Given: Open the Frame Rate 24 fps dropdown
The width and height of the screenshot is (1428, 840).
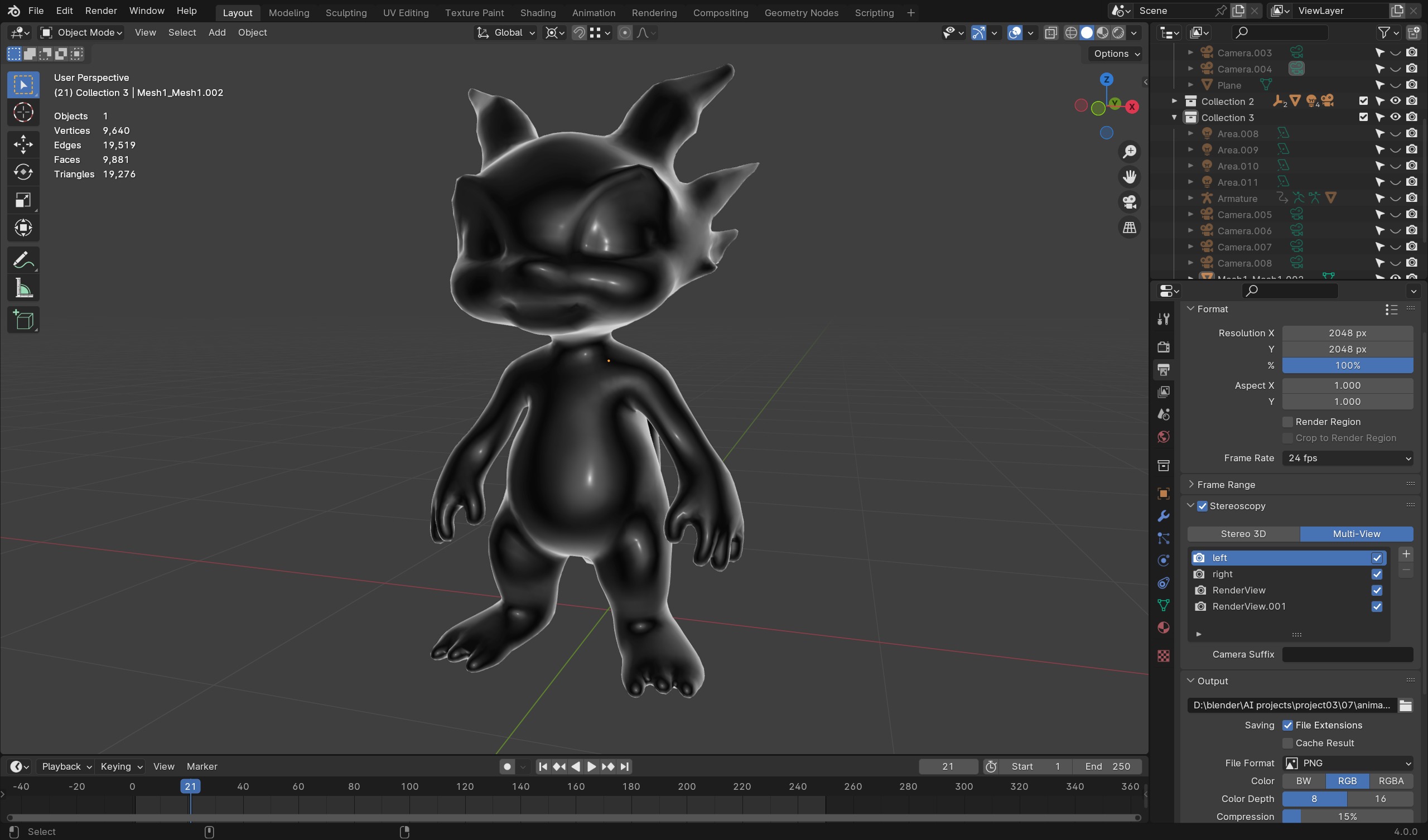Looking at the screenshot, I should 1348,458.
